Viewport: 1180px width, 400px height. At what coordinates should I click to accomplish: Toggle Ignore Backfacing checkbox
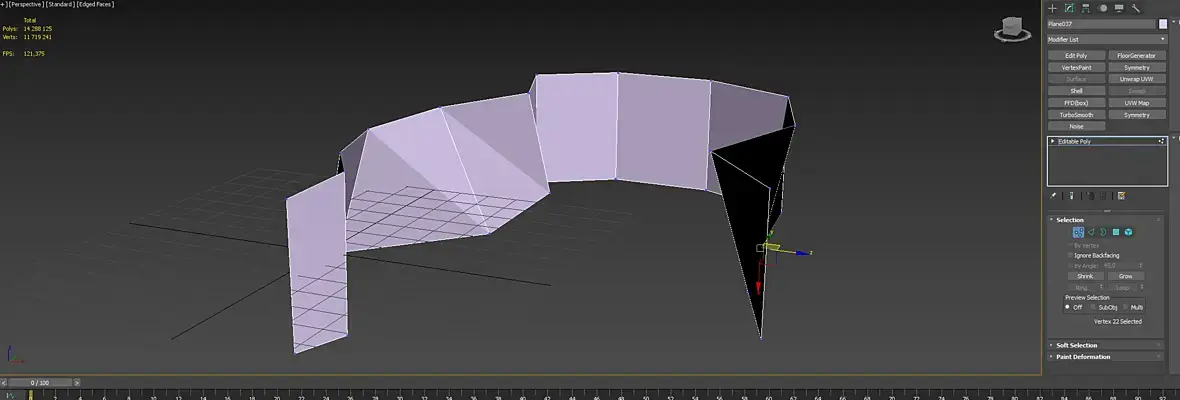(x=1071, y=256)
